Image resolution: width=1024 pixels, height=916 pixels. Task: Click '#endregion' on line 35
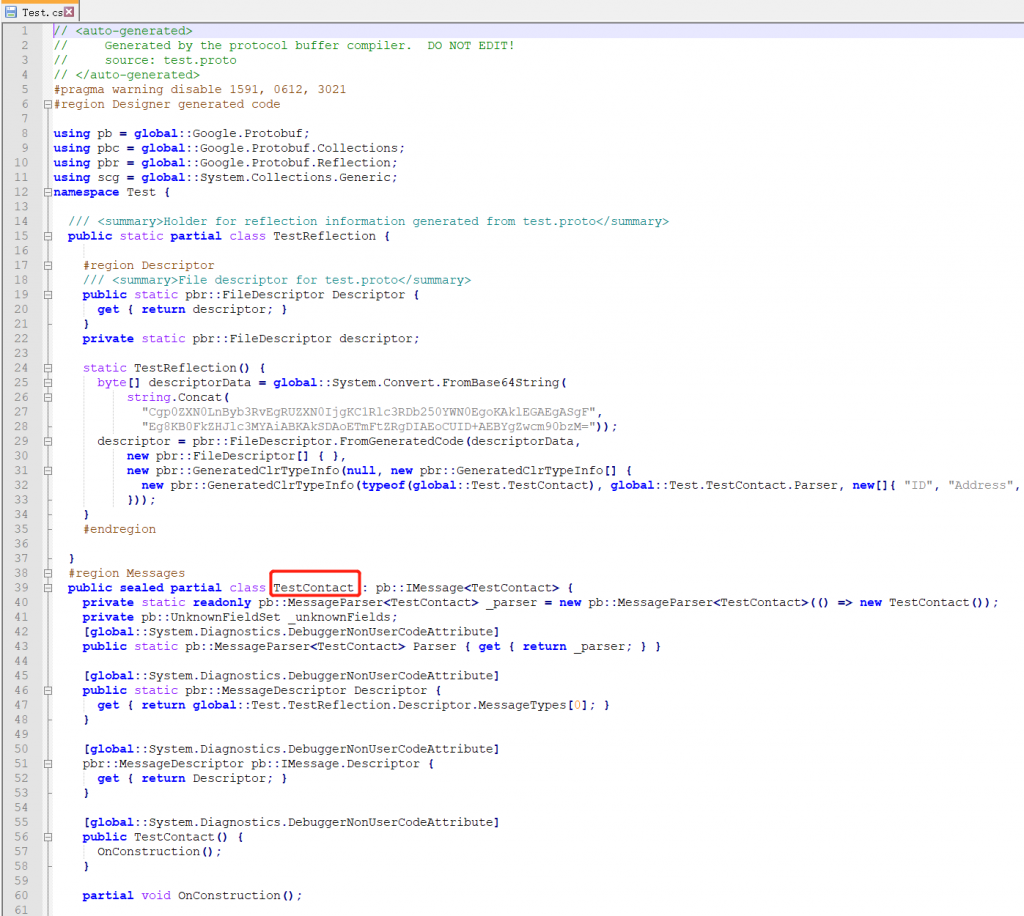click(120, 529)
